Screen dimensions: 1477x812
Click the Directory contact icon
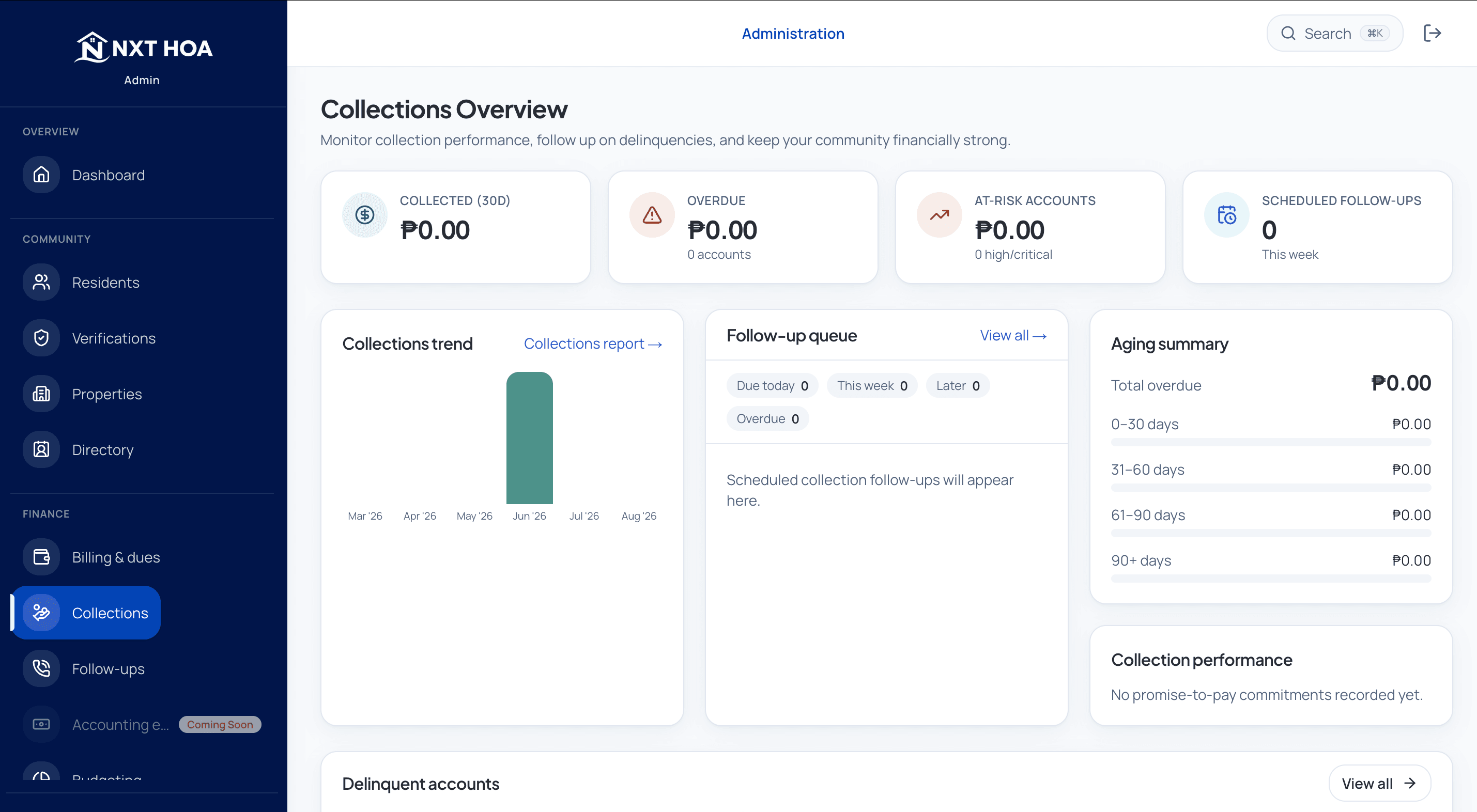pos(41,449)
